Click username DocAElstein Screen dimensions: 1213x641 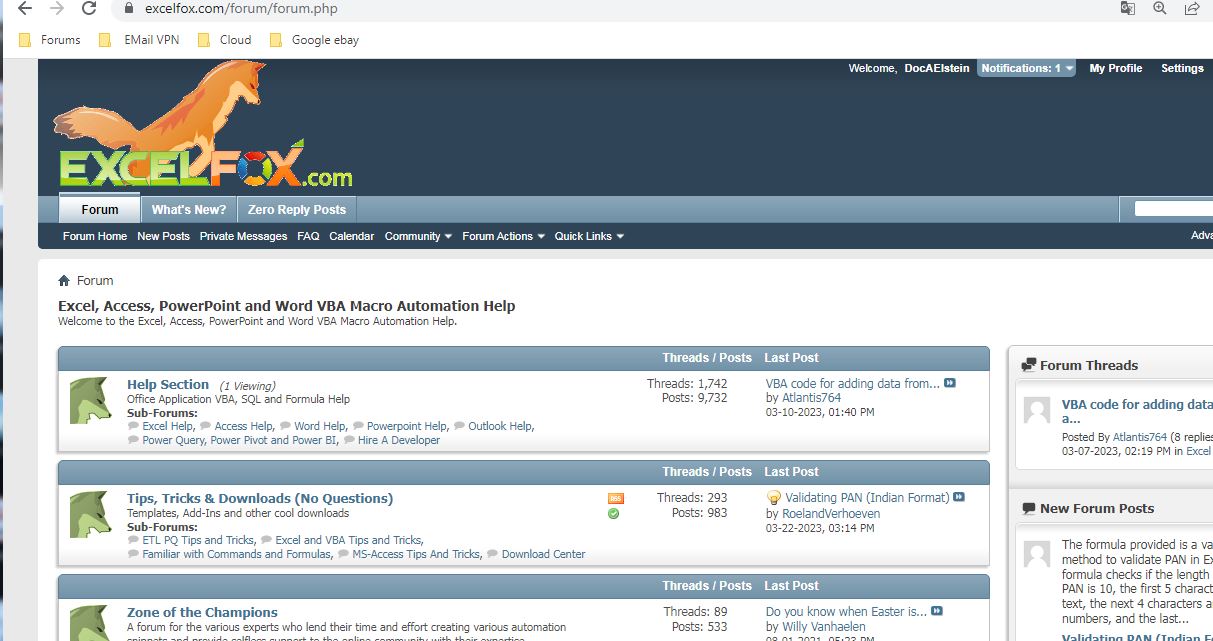point(937,68)
